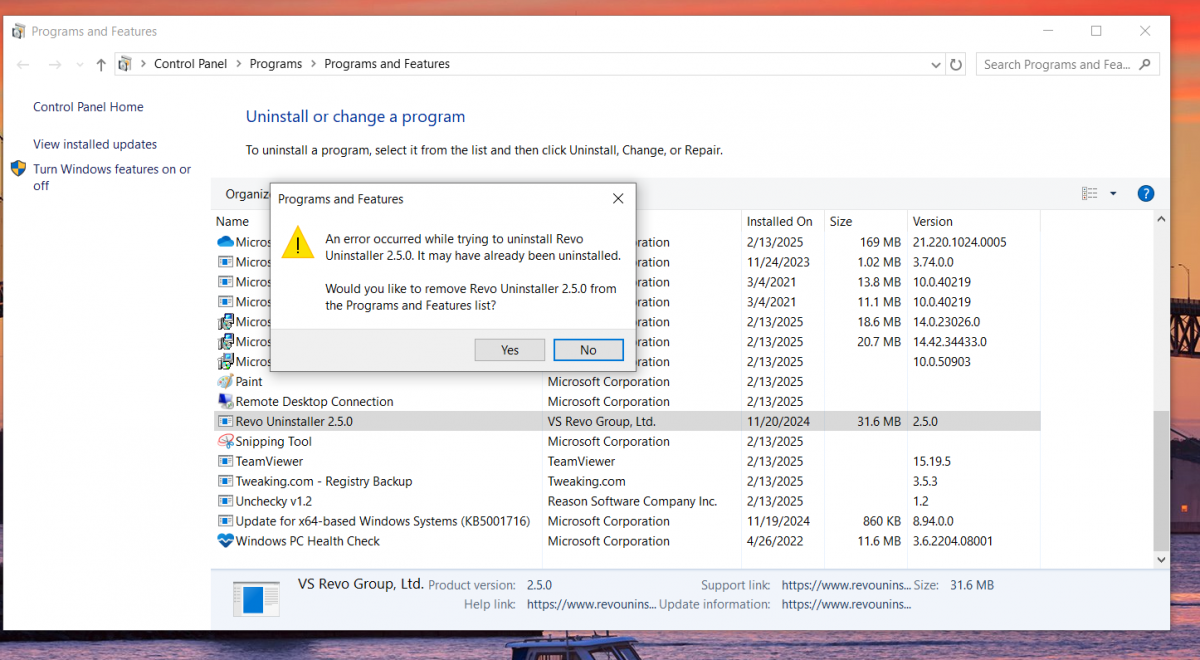Image resolution: width=1200 pixels, height=660 pixels.
Task: Click the list scrollbar down arrow
Action: click(x=1161, y=560)
